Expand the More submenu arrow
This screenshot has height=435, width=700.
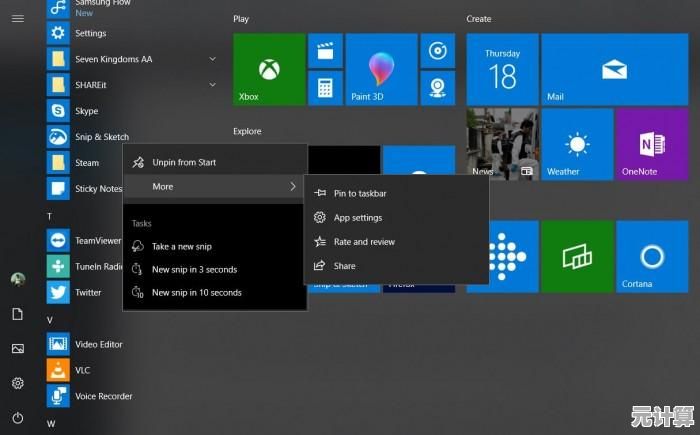pyautogui.click(x=292, y=187)
